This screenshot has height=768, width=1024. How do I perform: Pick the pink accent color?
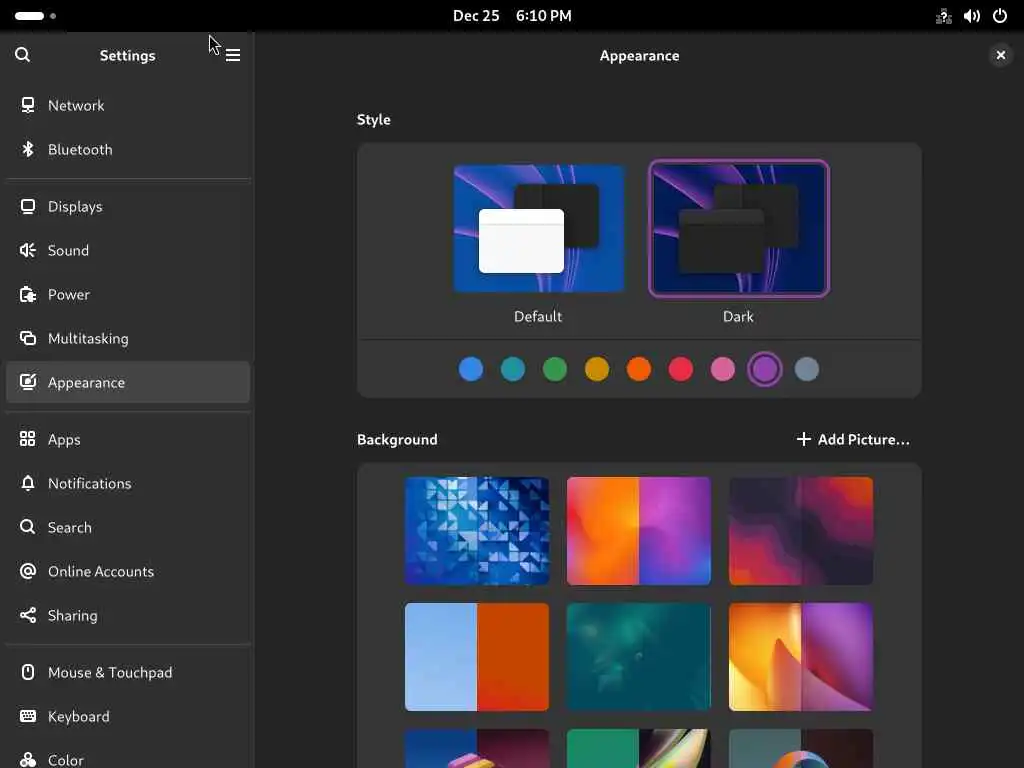click(723, 369)
